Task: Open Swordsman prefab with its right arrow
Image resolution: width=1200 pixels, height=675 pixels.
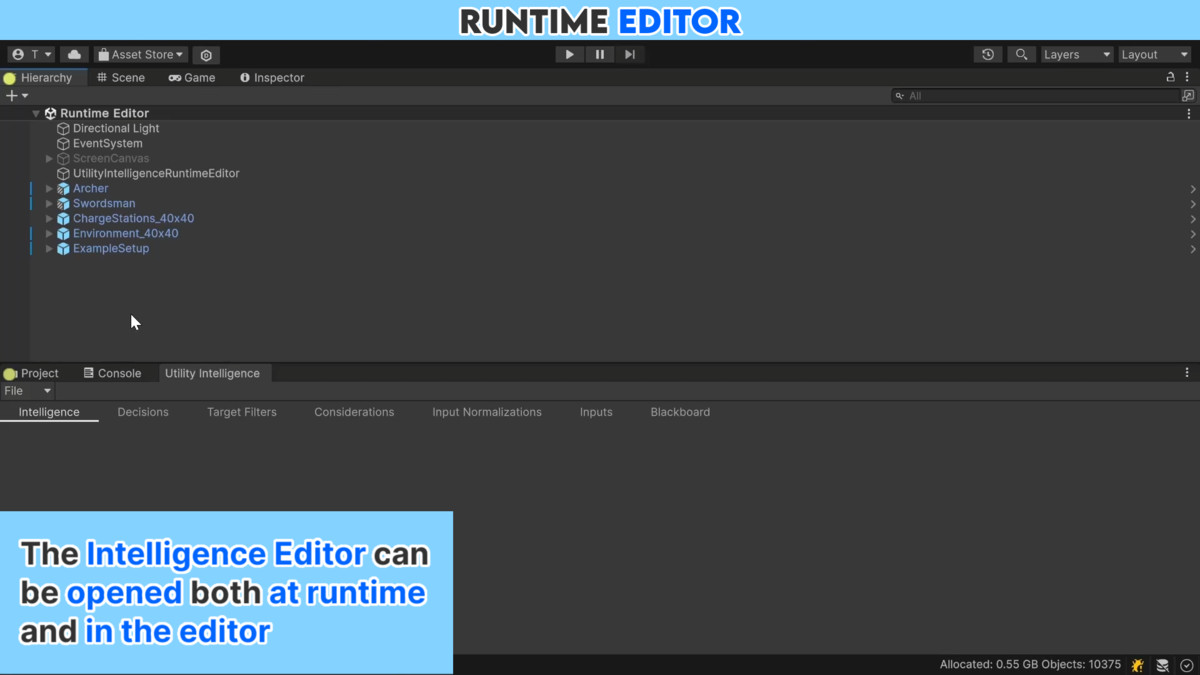Action: (x=1192, y=204)
